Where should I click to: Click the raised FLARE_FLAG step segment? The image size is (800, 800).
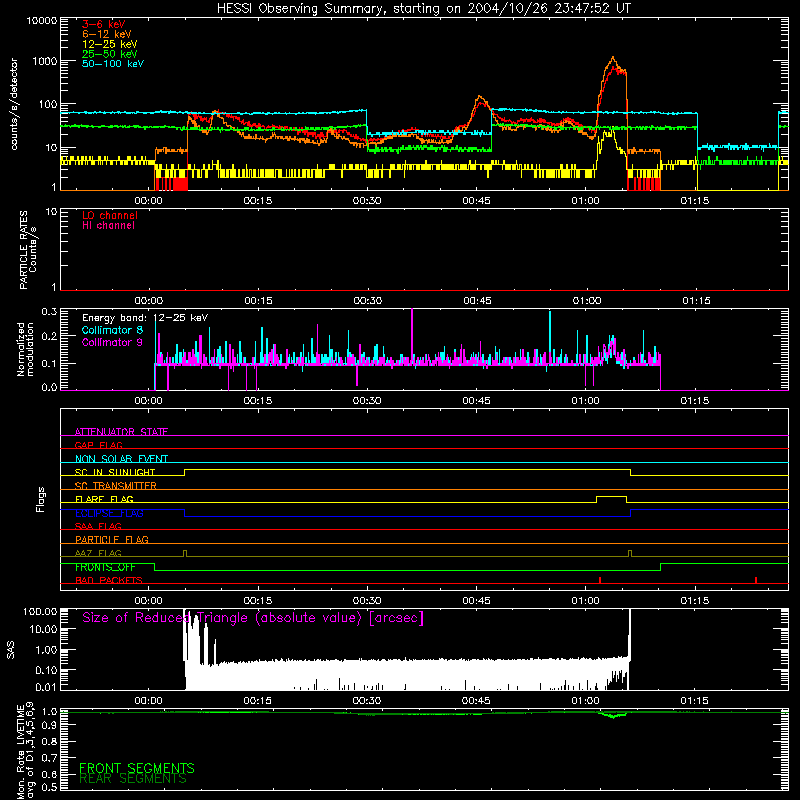(611, 496)
